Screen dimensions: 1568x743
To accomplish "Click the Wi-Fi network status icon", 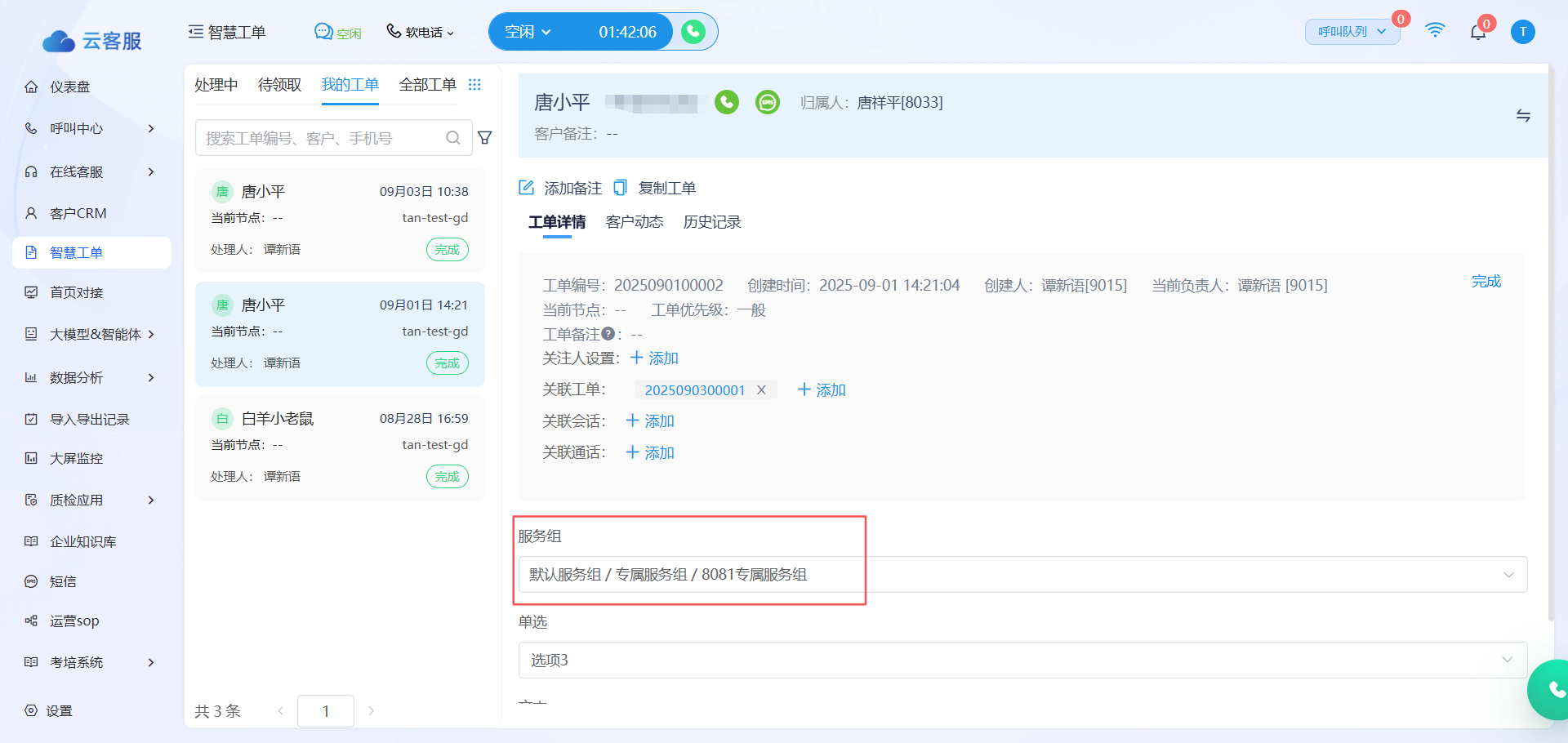I will (1435, 31).
